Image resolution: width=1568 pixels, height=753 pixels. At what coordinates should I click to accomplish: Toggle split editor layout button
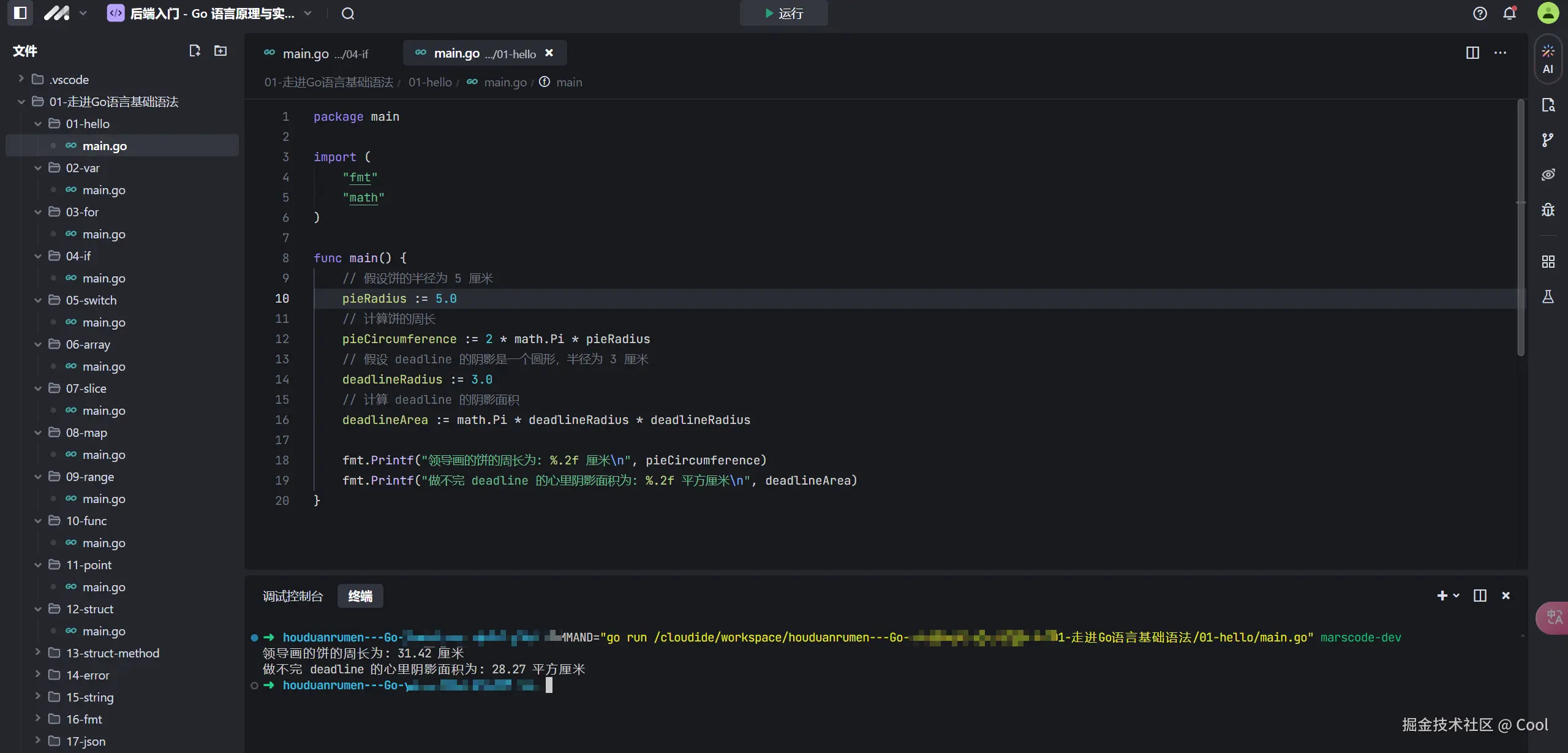(1472, 53)
